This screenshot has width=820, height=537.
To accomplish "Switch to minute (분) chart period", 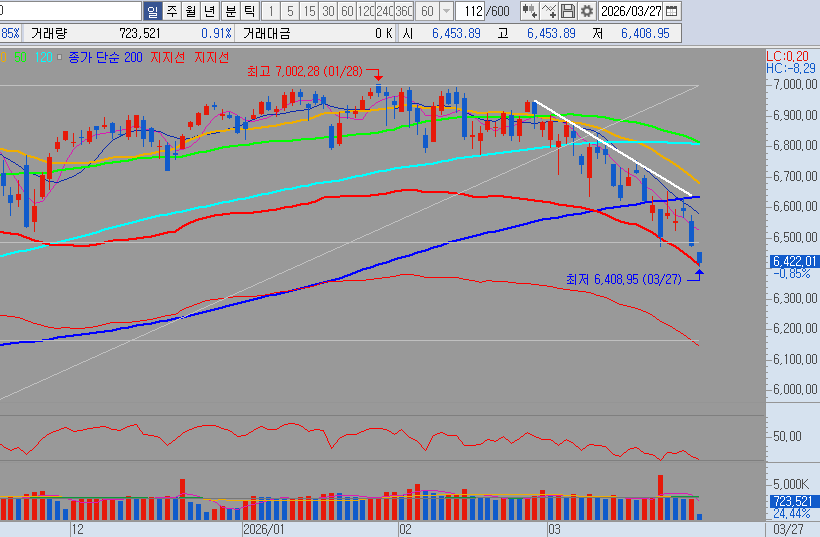I will tap(231, 11).
